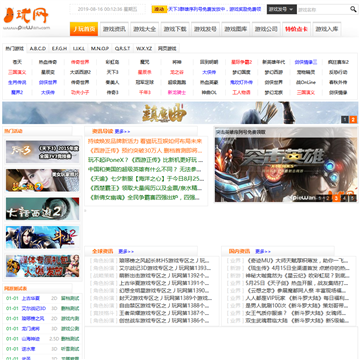Viewport: 360px width, 360px height.
Task: Open the 大话西游2 game link in the list
Action: tap(80, 72)
